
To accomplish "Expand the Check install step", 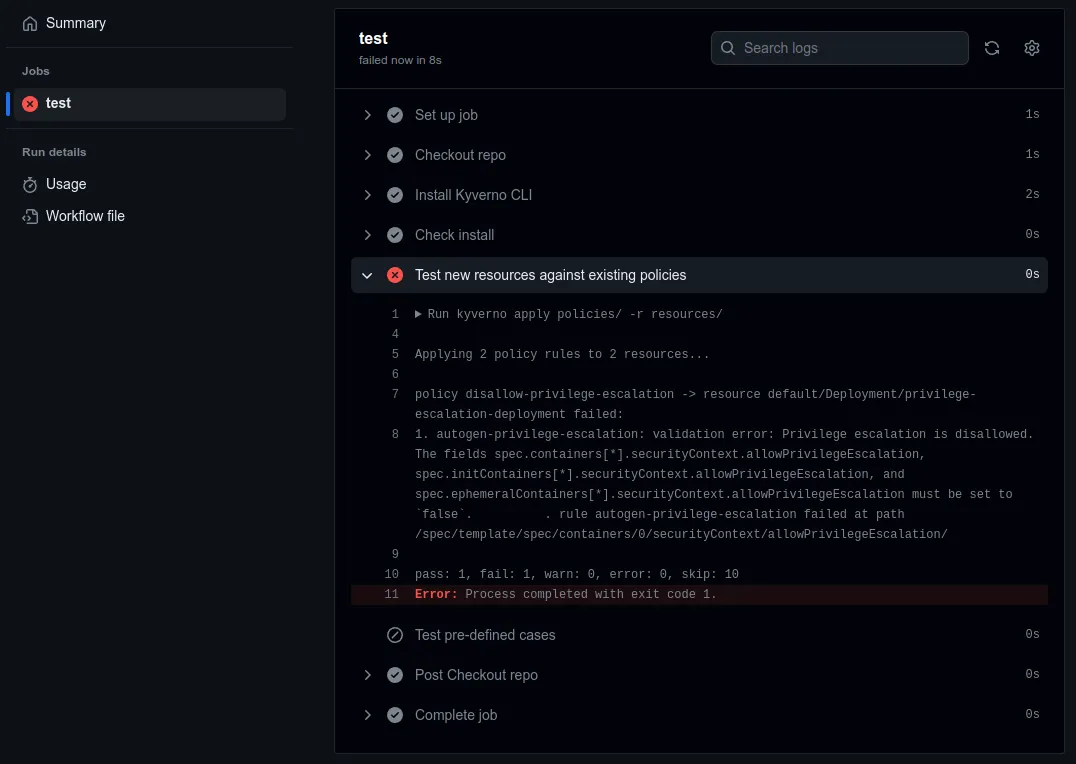I will (x=368, y=235).
